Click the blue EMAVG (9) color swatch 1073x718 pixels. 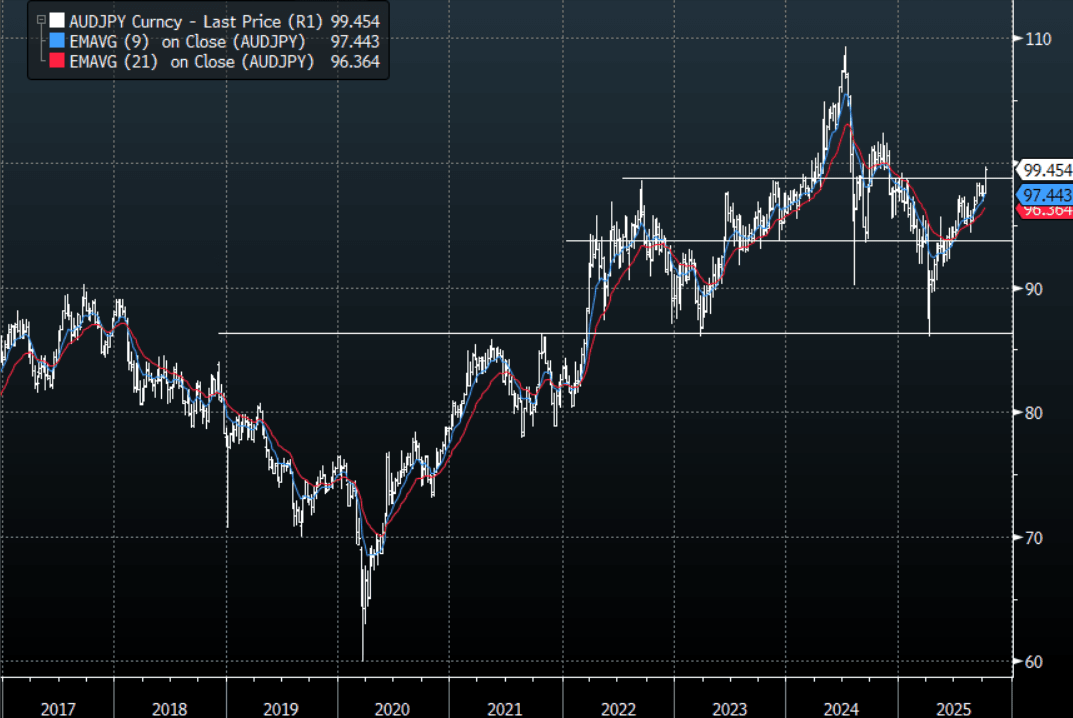pos(58,40)
